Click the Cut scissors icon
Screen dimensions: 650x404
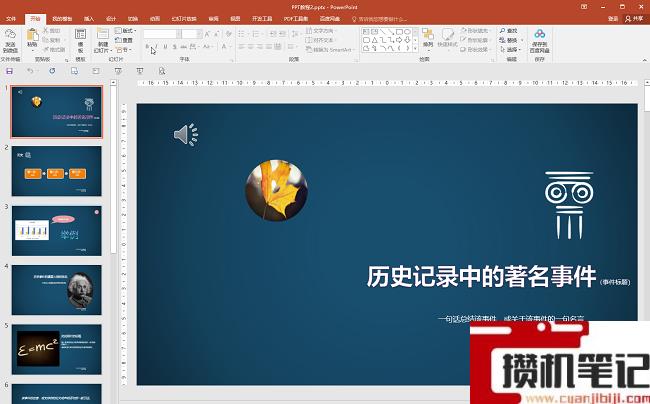[x=46, y=31]
